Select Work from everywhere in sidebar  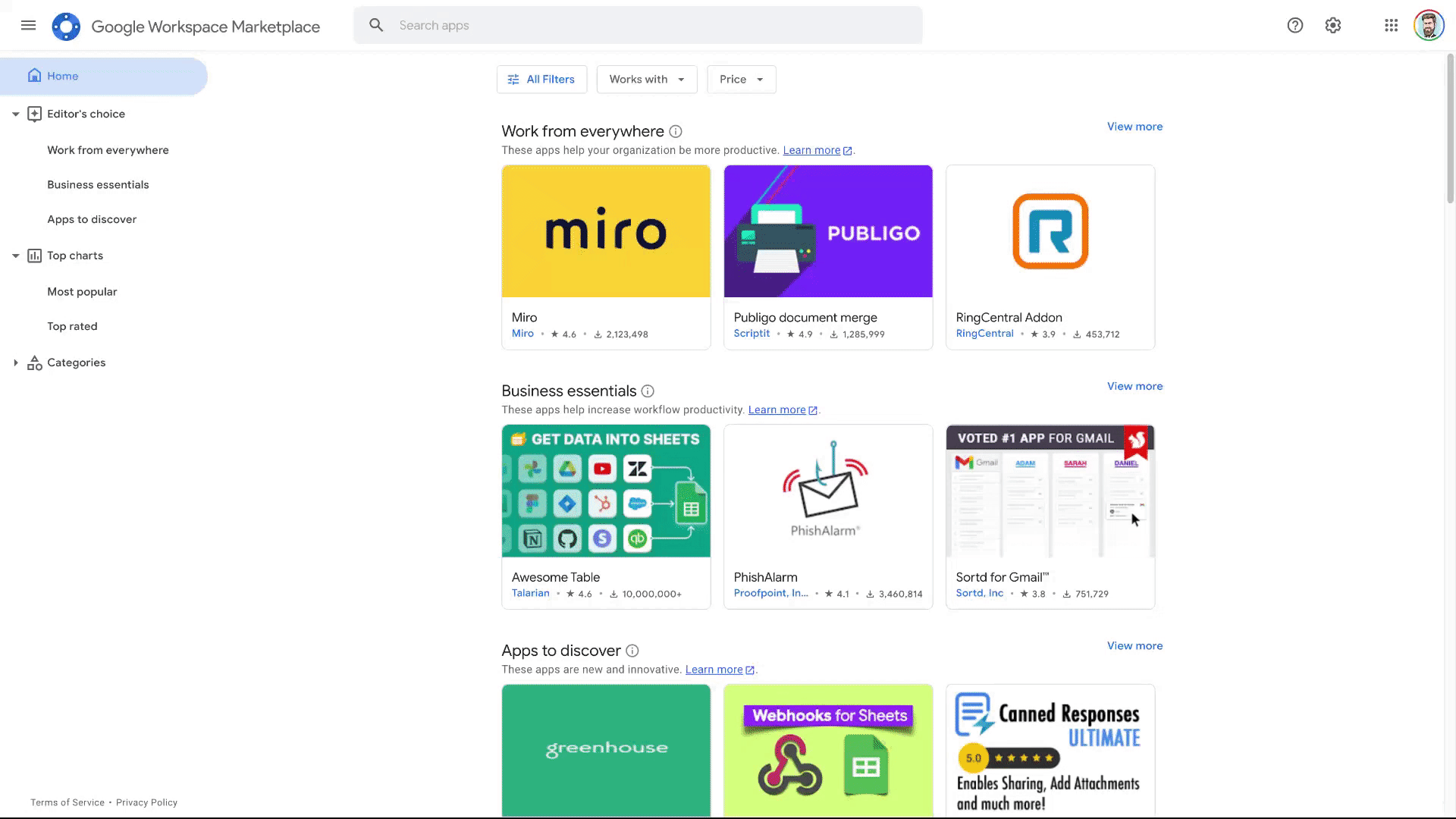coord(108,150)
